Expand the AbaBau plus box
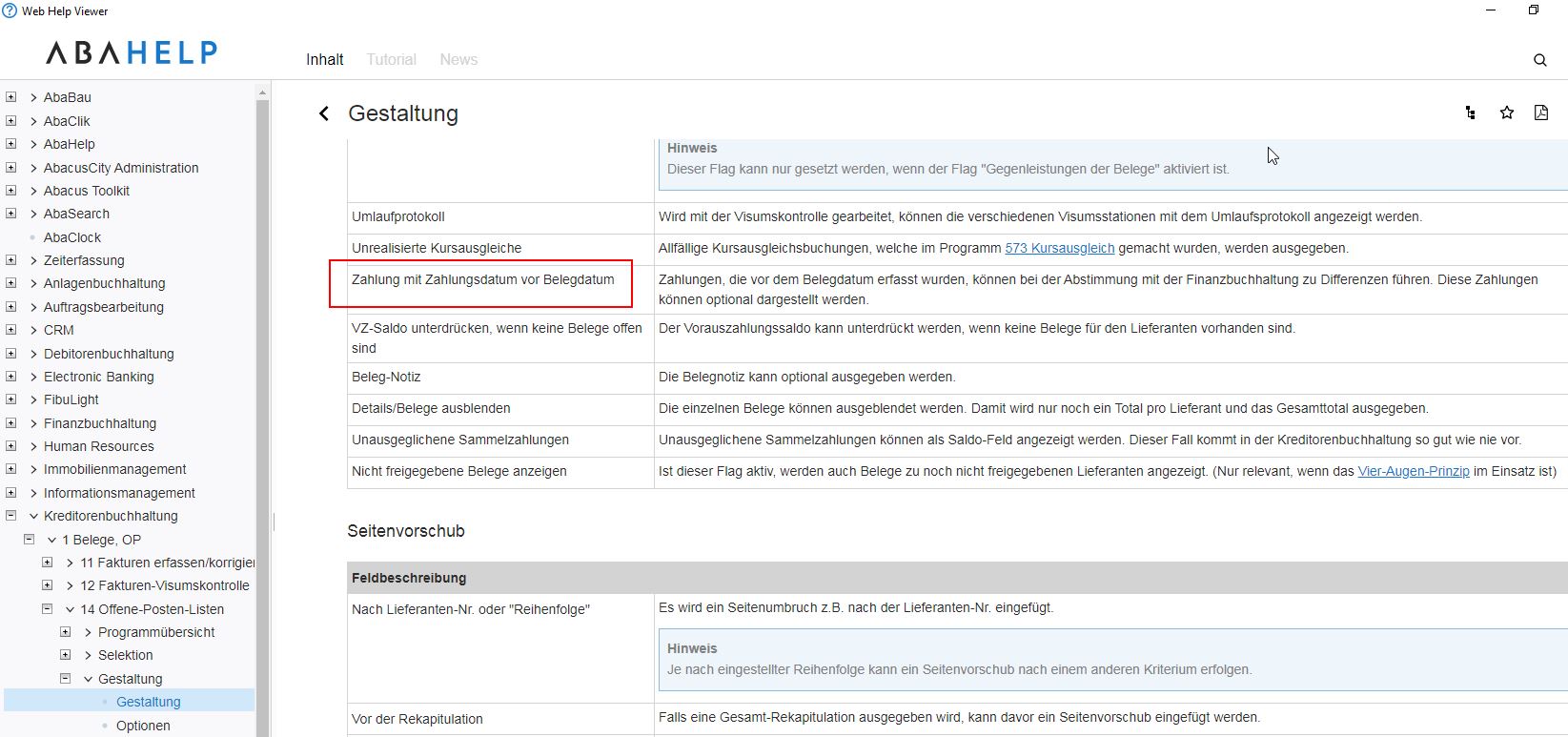 (10, 97)
